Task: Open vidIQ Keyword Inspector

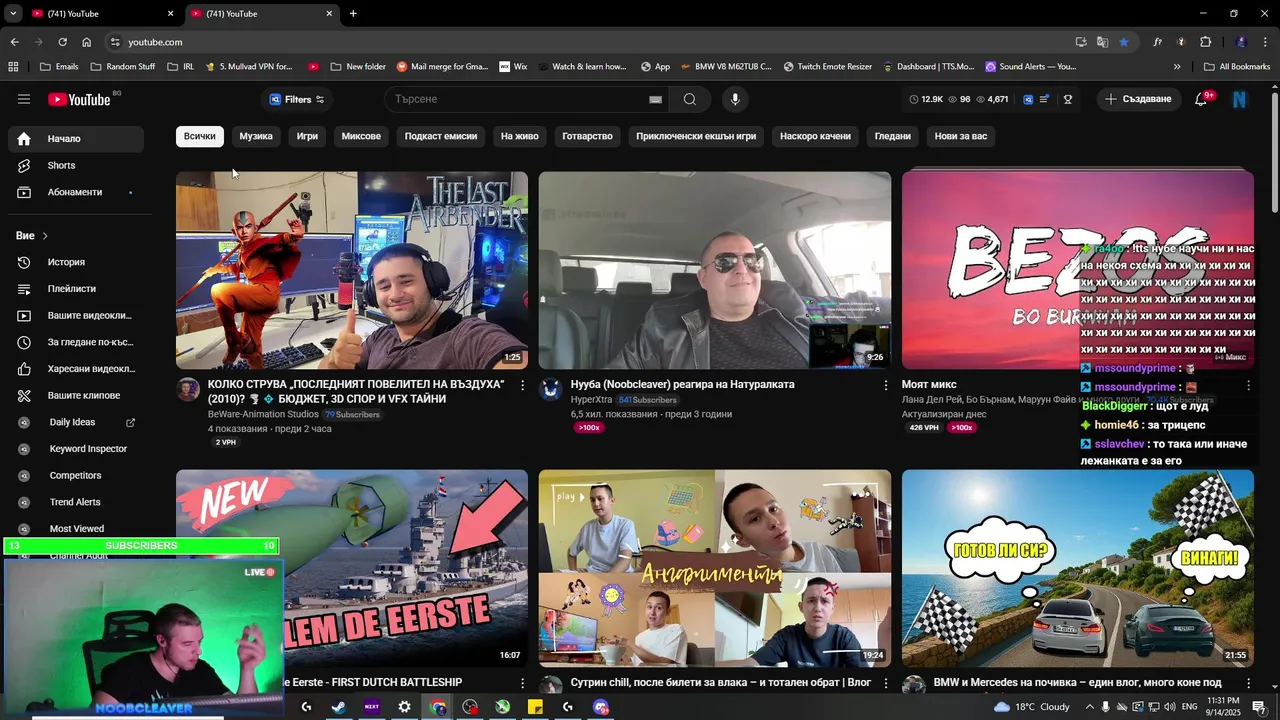Action: [x=76, y=449]
